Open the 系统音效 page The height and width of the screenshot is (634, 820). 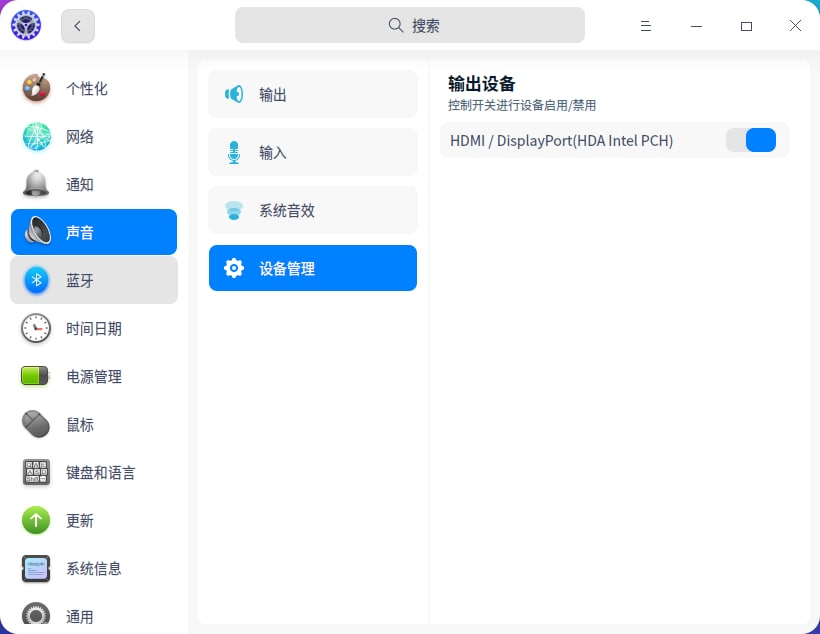click(x=313, y=210)
